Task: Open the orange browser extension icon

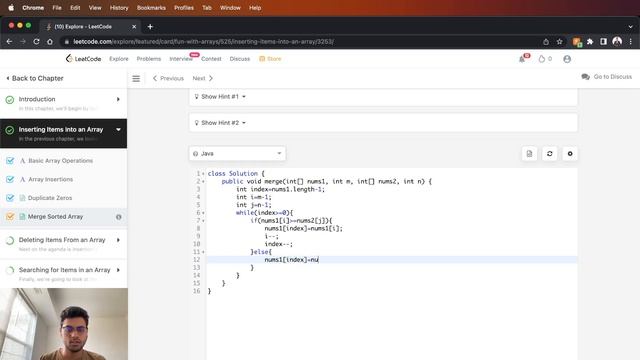Action: [x=577, y=42]
